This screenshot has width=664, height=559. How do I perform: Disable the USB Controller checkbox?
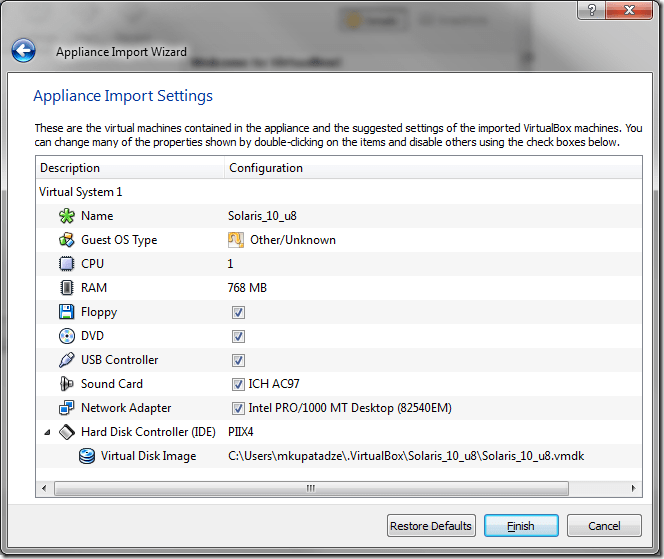click(238, 360)
